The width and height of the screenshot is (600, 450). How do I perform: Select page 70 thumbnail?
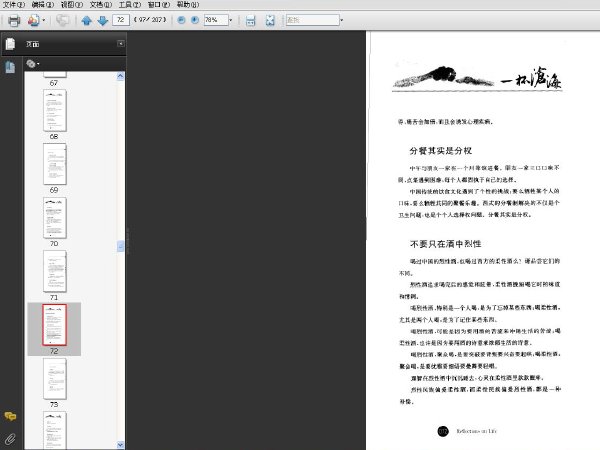coord(55,218)
